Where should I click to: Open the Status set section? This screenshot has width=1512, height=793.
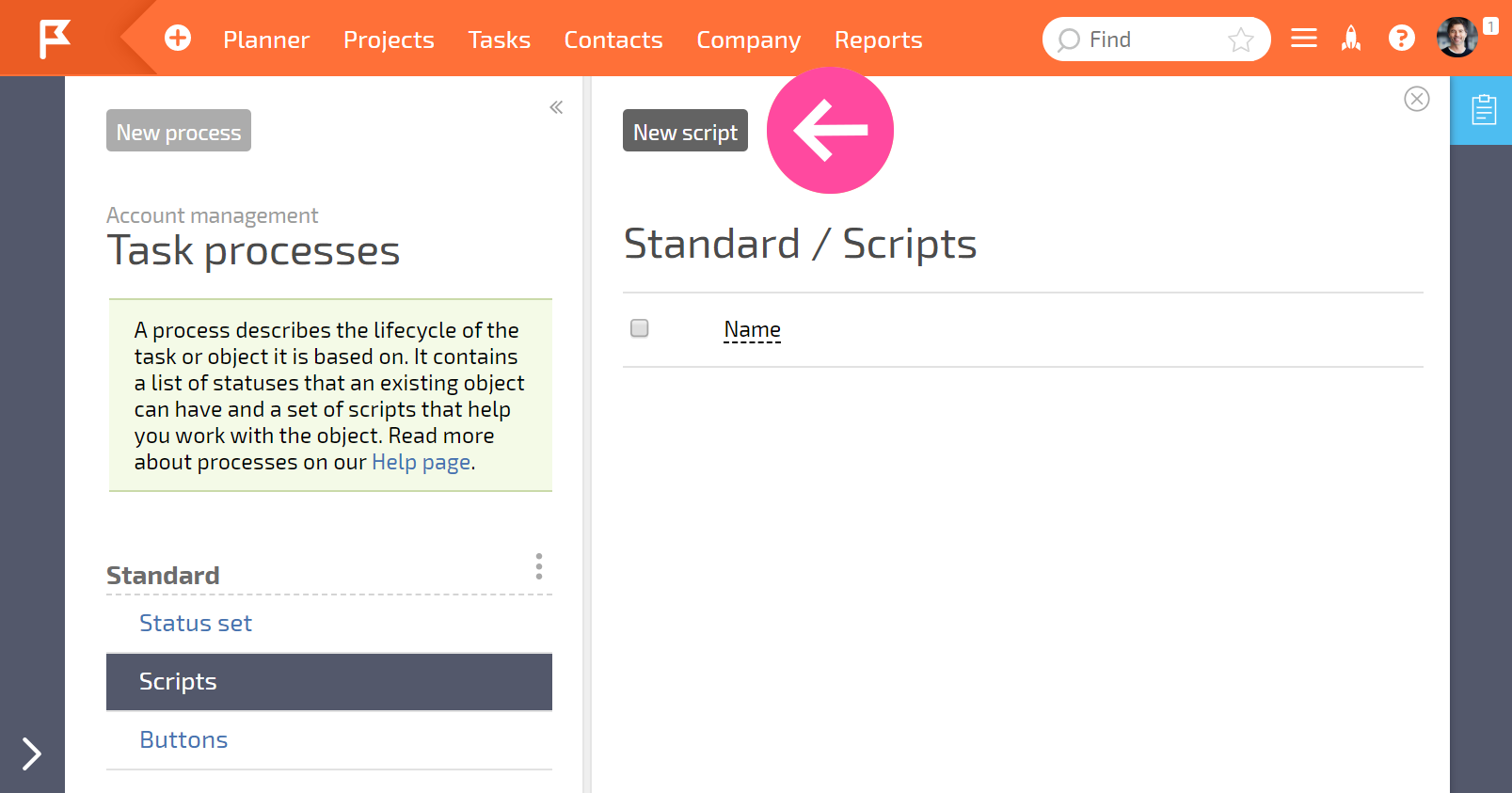329,624
